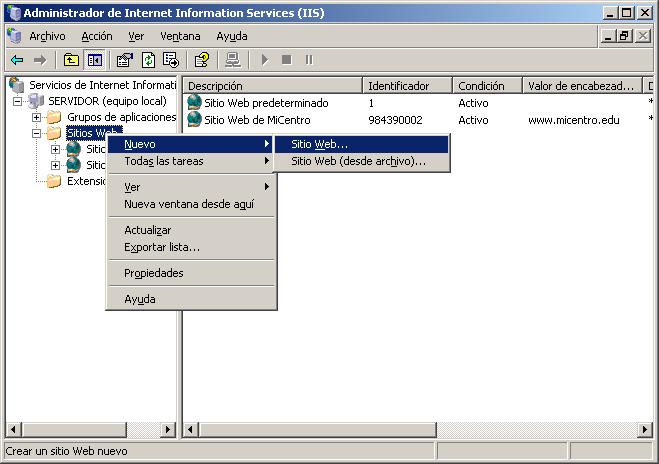Open the Ventana menu
The height and width of the screenshot is (464, 659).
click(x=180, y=36)
